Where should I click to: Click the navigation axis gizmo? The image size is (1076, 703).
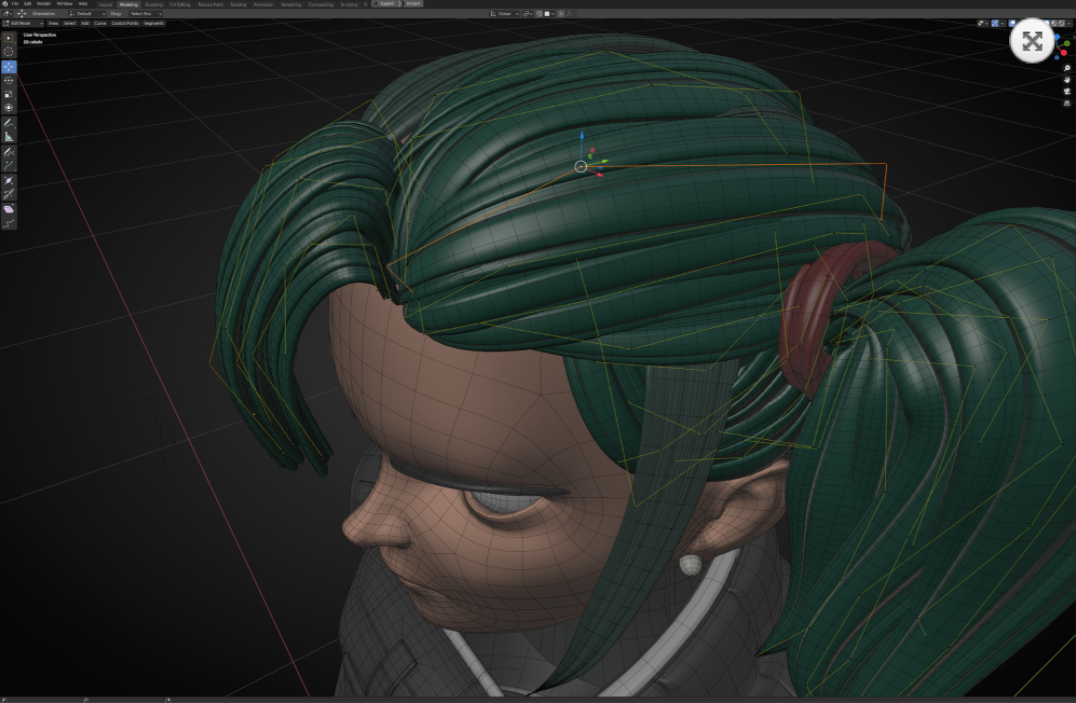click(x=1062, y=45)
